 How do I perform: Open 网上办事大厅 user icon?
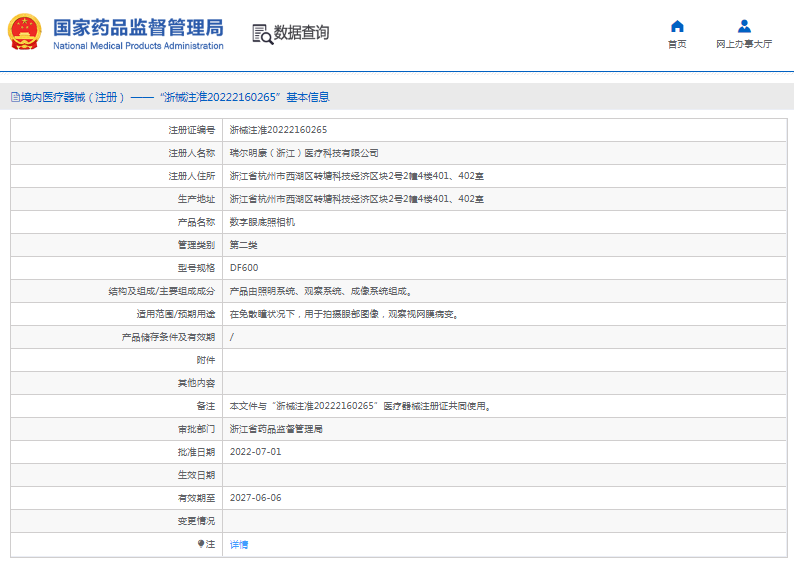pos(744,26)
